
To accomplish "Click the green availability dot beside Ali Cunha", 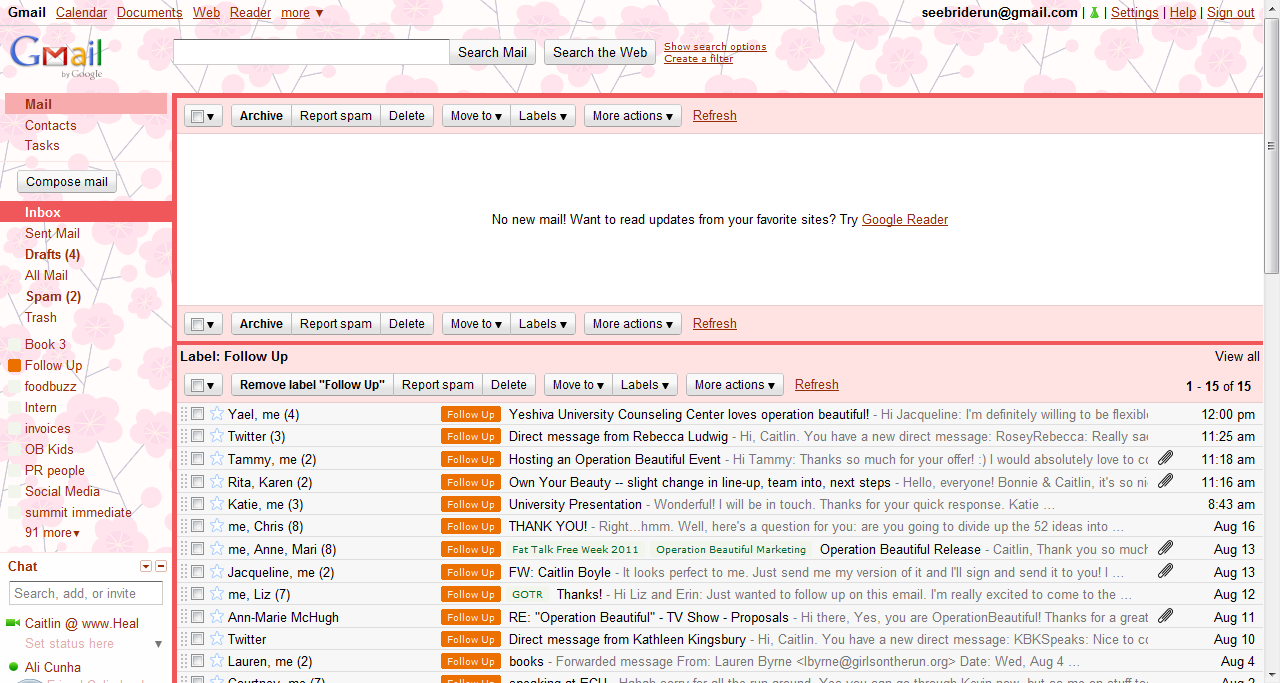I will click(13, 667).
